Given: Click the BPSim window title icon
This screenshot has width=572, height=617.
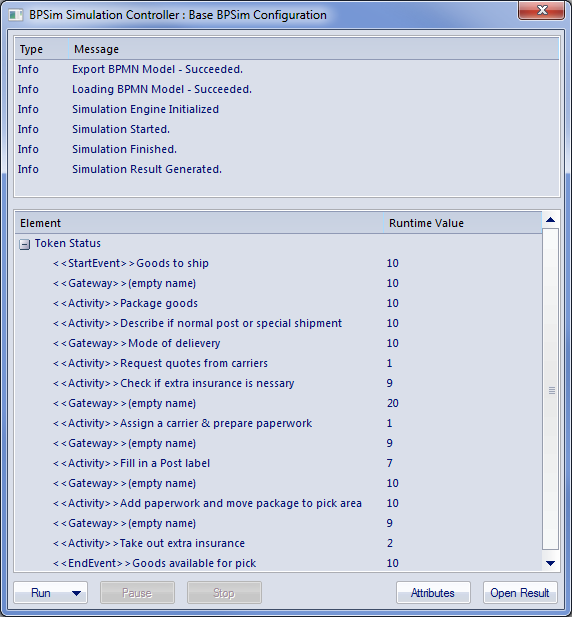Looking at the screenshot, I should pyautogui.click(x=16, y=15).
